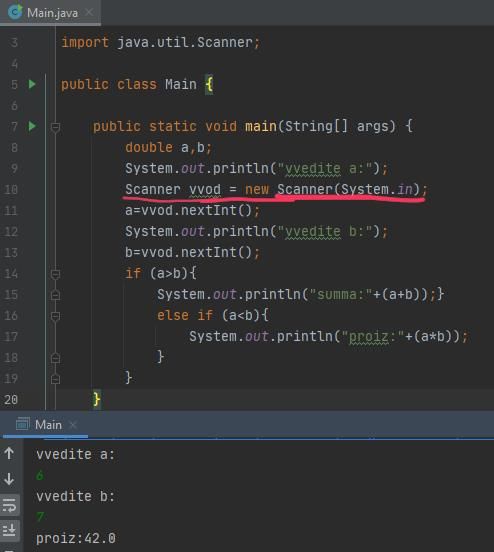Close the Main.java editor tab
The height and width of the screenshot is (552, 494).
click(89, 12)
